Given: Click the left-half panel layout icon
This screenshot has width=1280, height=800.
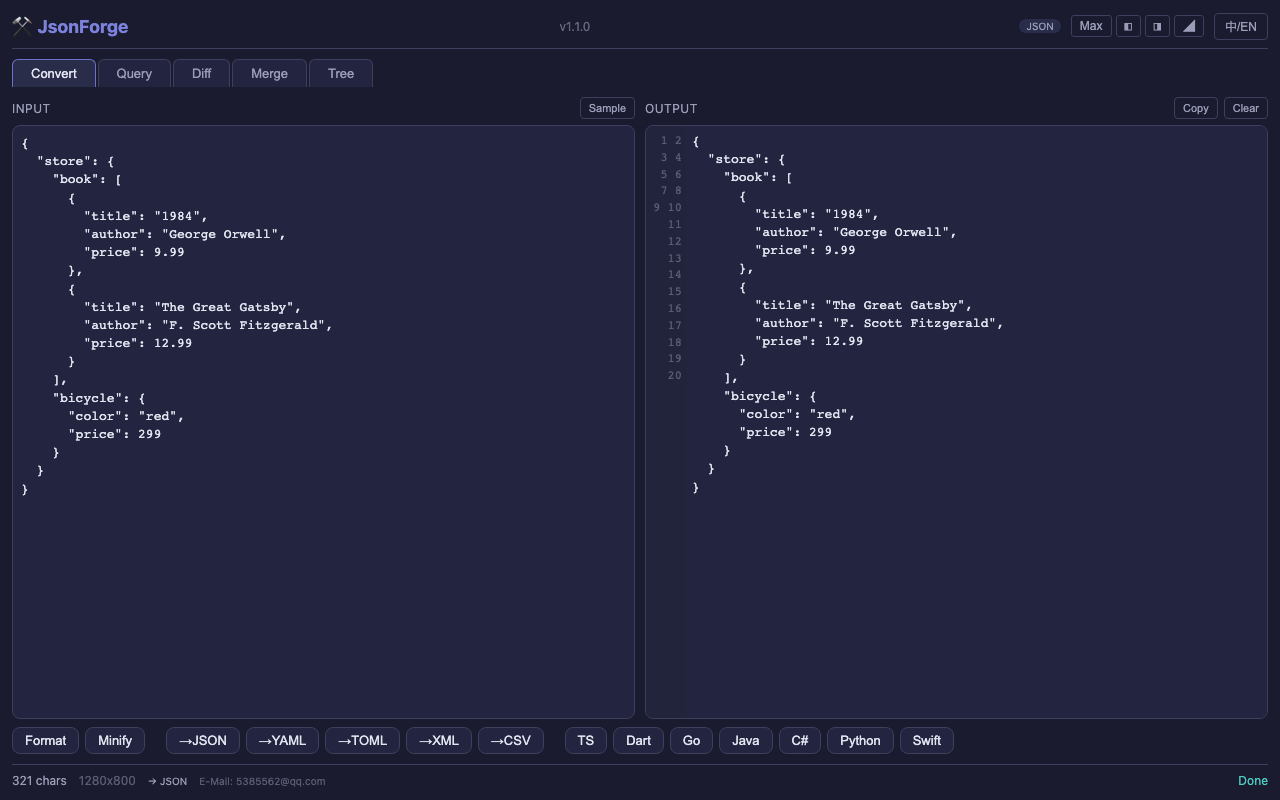Looking at the screenshot, I should click(1128, 26).
